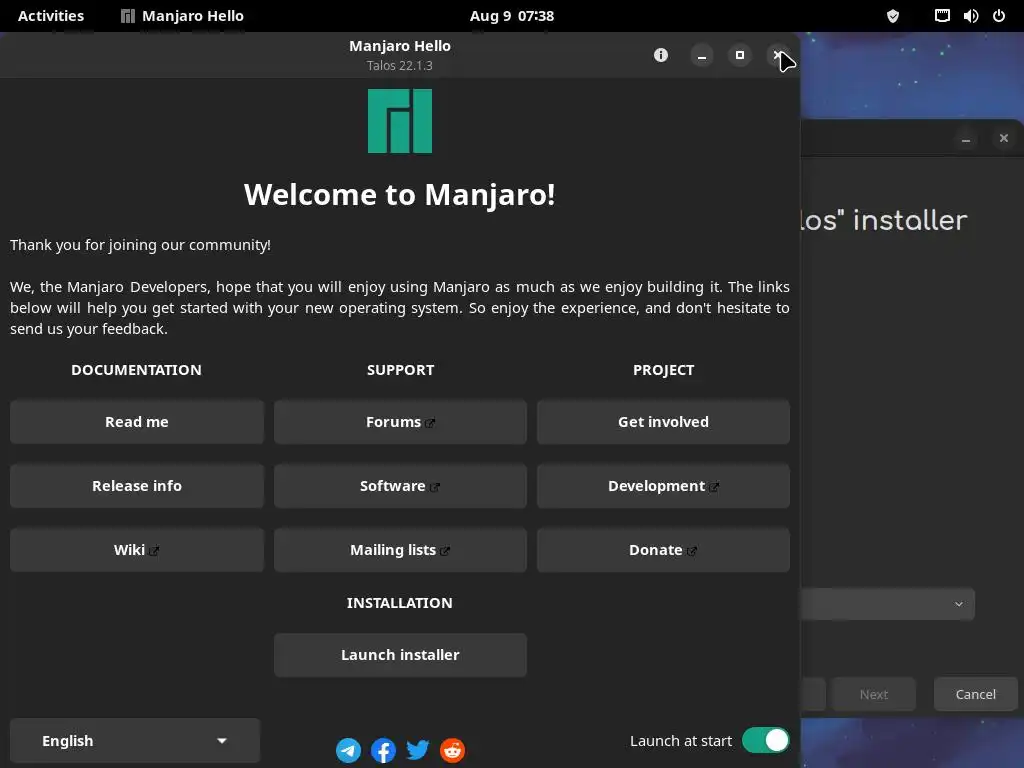1024x768 pixels.
Task: Close the Manjaro Hello window
Action: [x=777, y=56]
